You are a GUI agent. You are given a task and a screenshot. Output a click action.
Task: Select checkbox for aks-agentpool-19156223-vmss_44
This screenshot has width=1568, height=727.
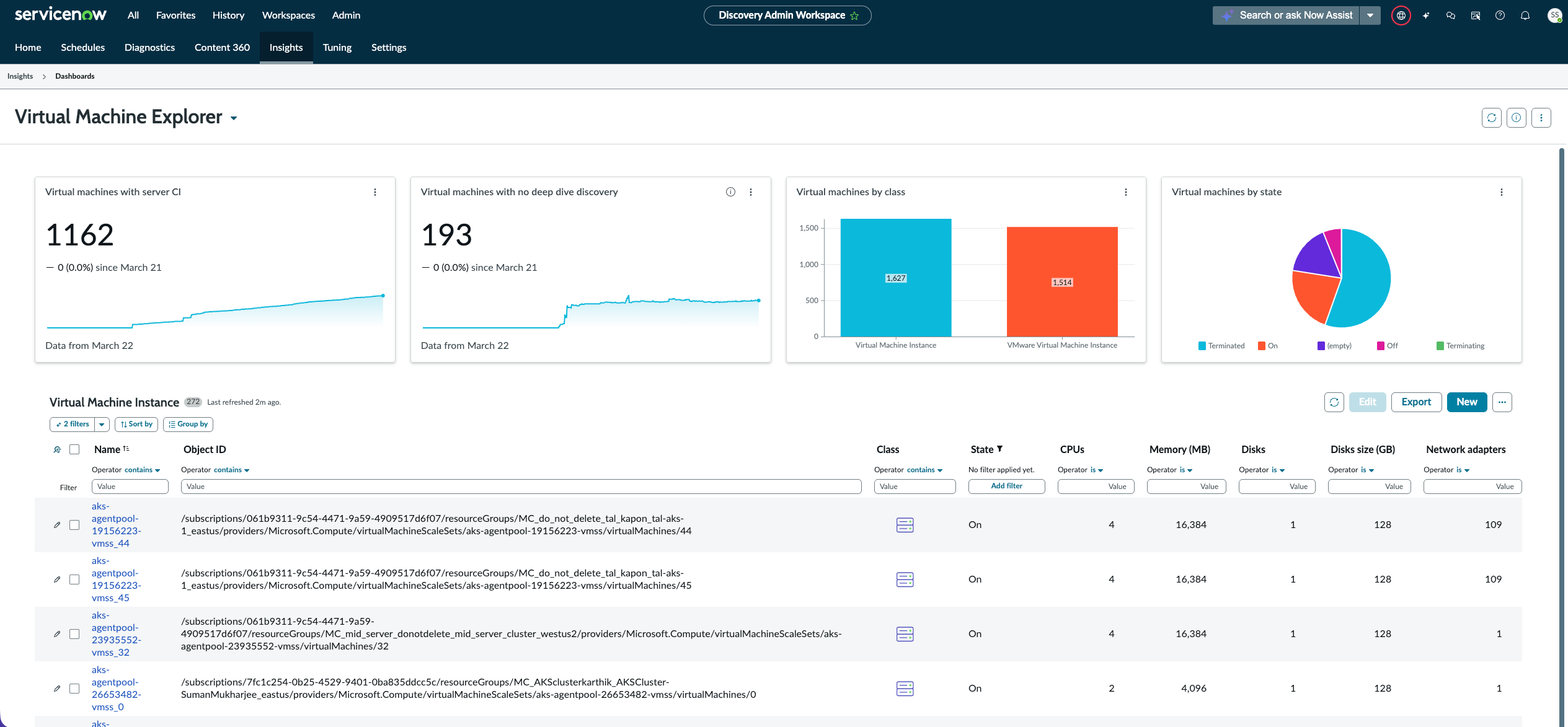click(74, 525)
